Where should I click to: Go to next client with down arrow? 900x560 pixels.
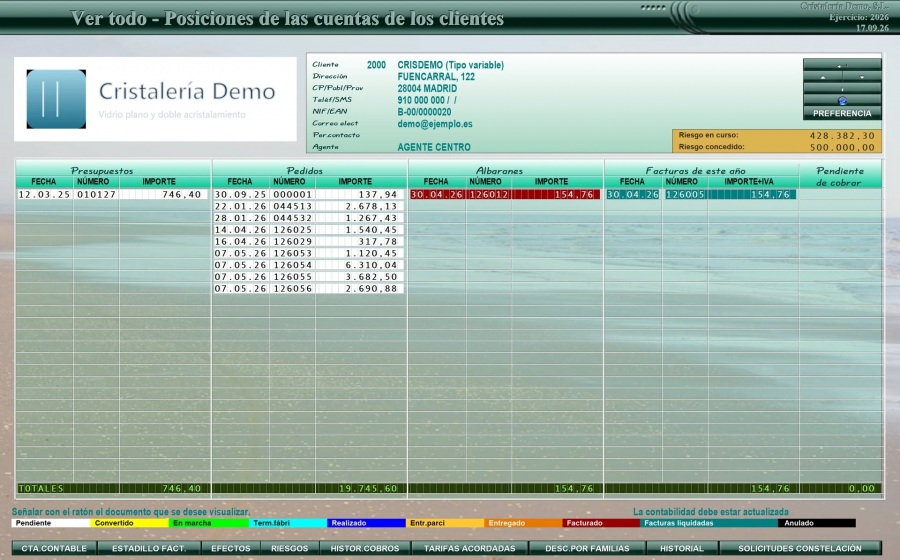click(x=862, y=76)
